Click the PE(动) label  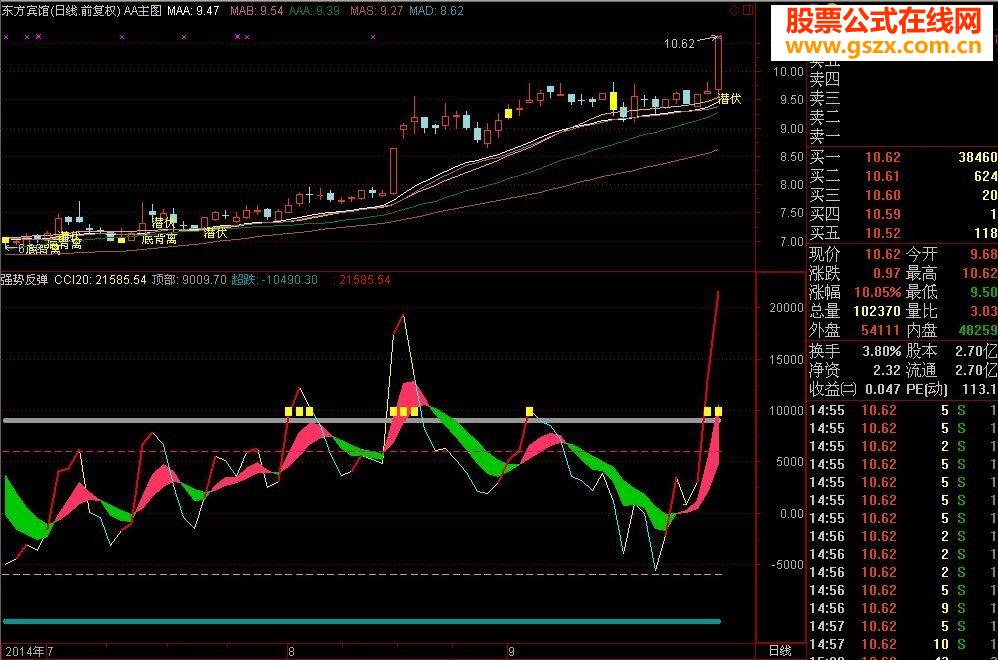[x=927, y=389]
